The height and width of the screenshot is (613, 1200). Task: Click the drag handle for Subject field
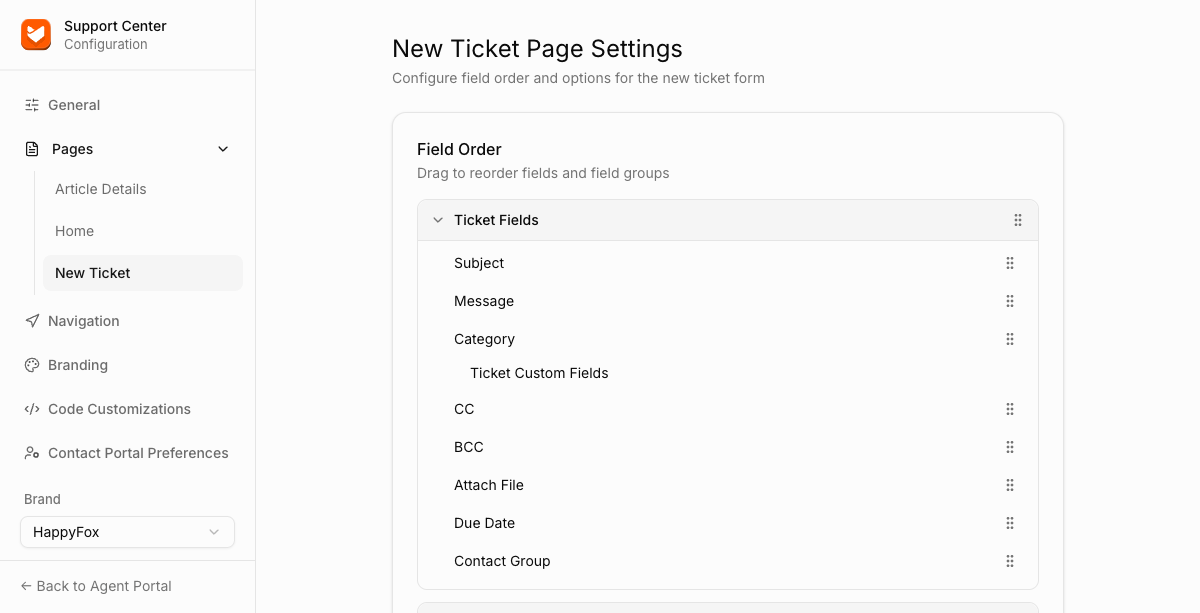[1010, 263]
